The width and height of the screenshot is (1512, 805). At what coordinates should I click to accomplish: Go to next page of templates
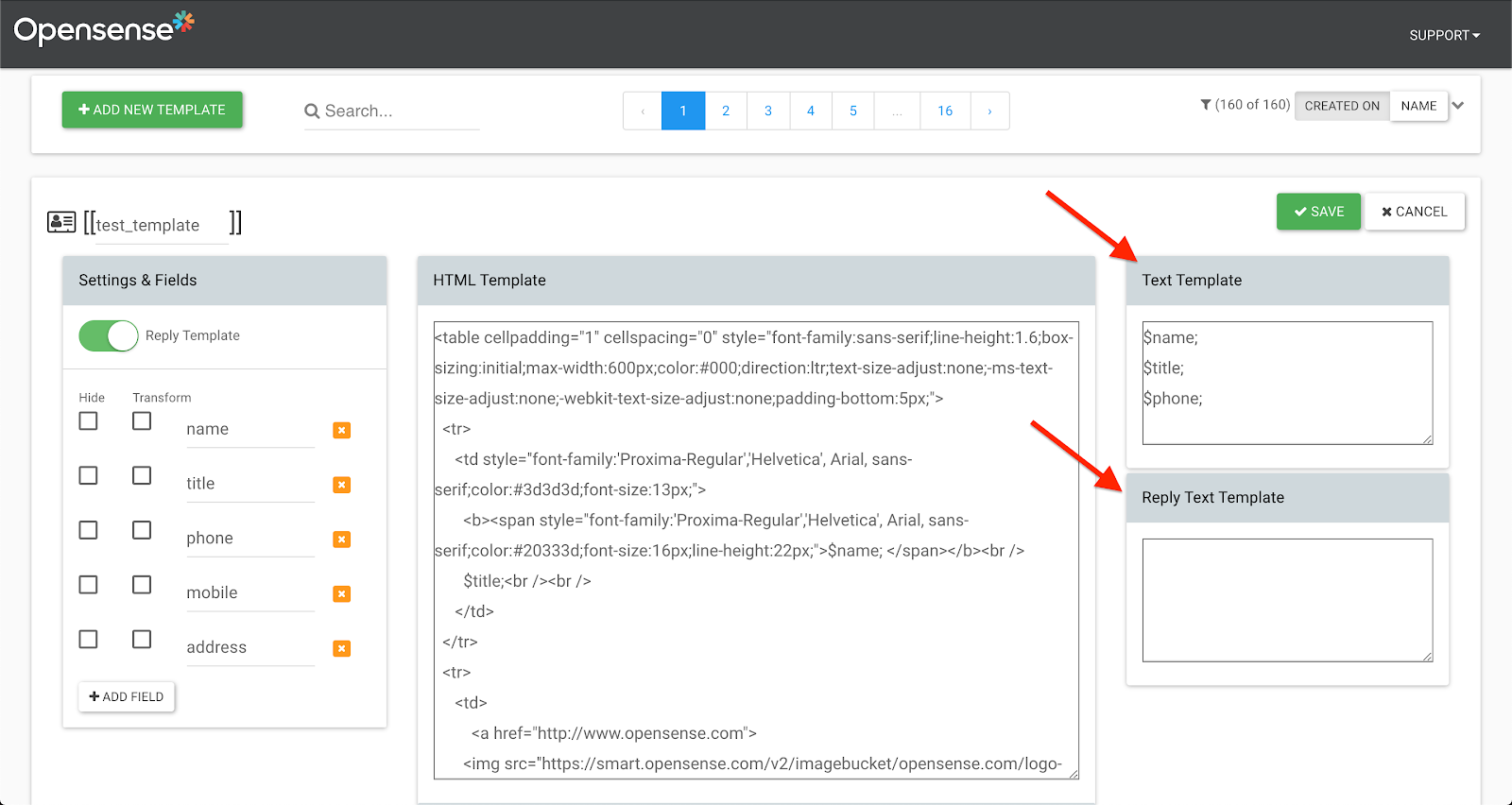click(989, 111)
